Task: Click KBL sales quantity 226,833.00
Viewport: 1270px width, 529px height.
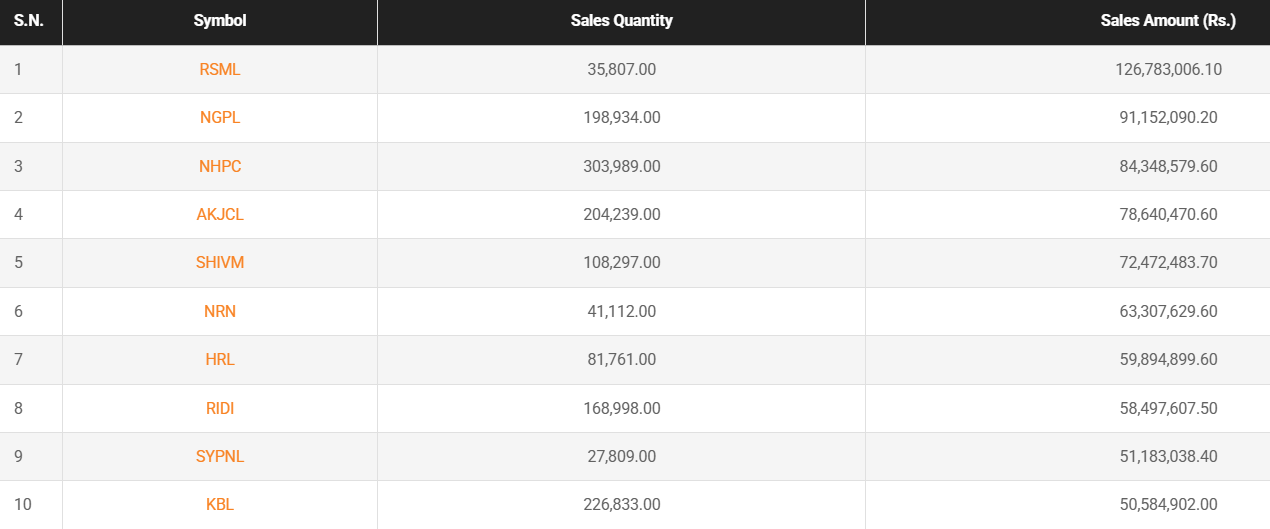Action: (x=621, y=504)
